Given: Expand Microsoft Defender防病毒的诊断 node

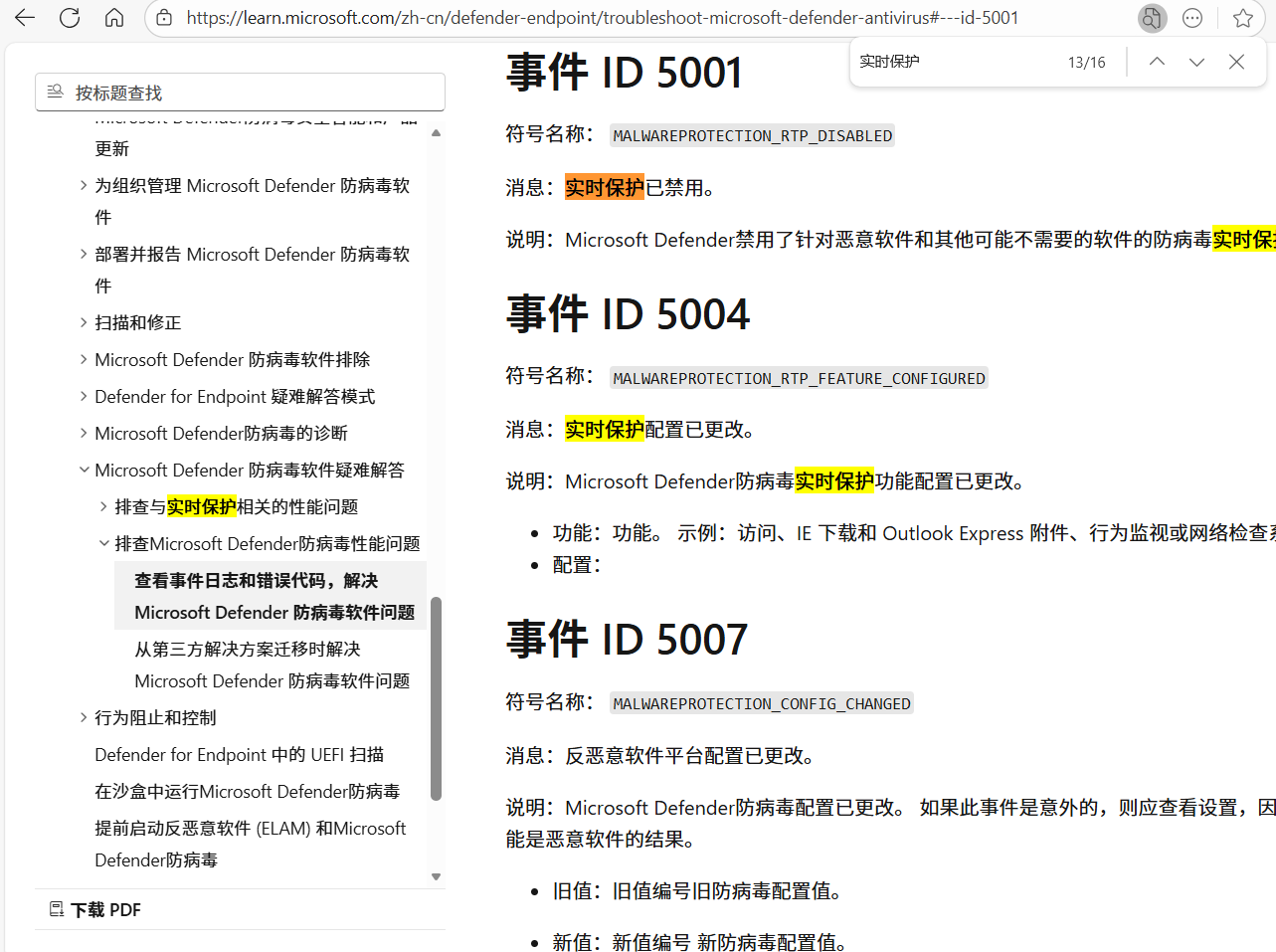Looking at the screenshot, I should pos(84,433).
